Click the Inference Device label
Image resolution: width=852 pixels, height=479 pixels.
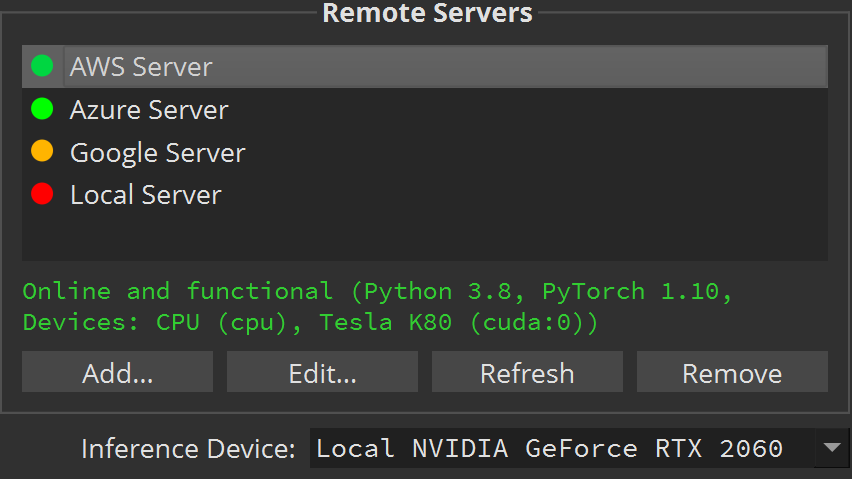tap(188, 449)
